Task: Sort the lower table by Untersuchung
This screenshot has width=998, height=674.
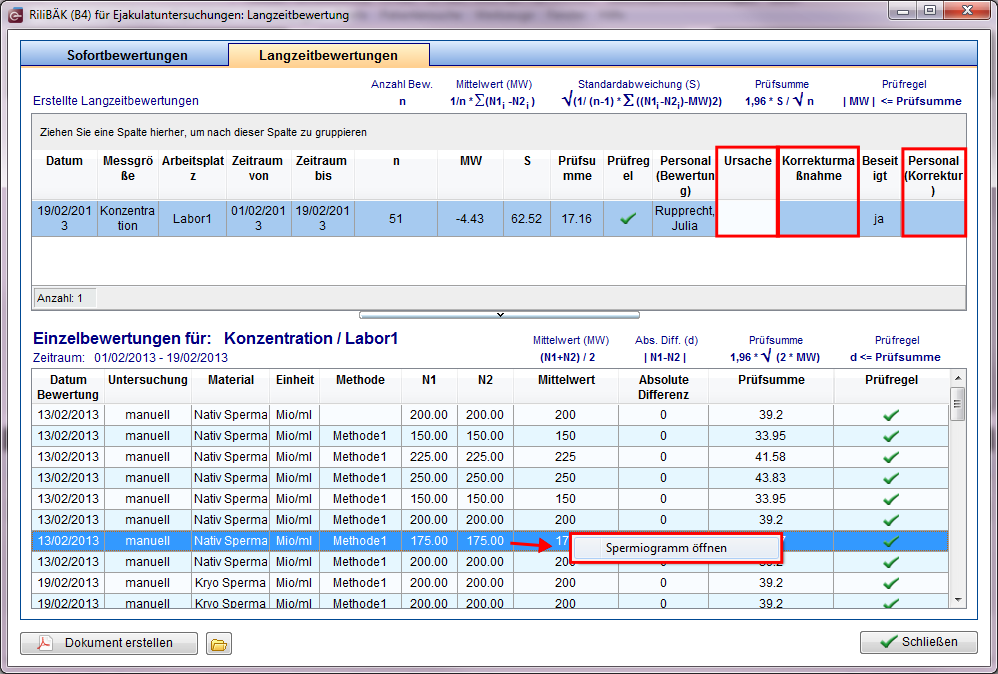Action: pyautogui.click(x=148, y=387)
